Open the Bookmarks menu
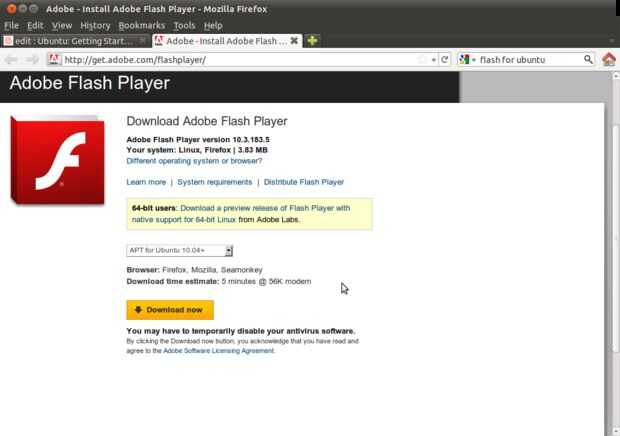 [x=142, y=26]
